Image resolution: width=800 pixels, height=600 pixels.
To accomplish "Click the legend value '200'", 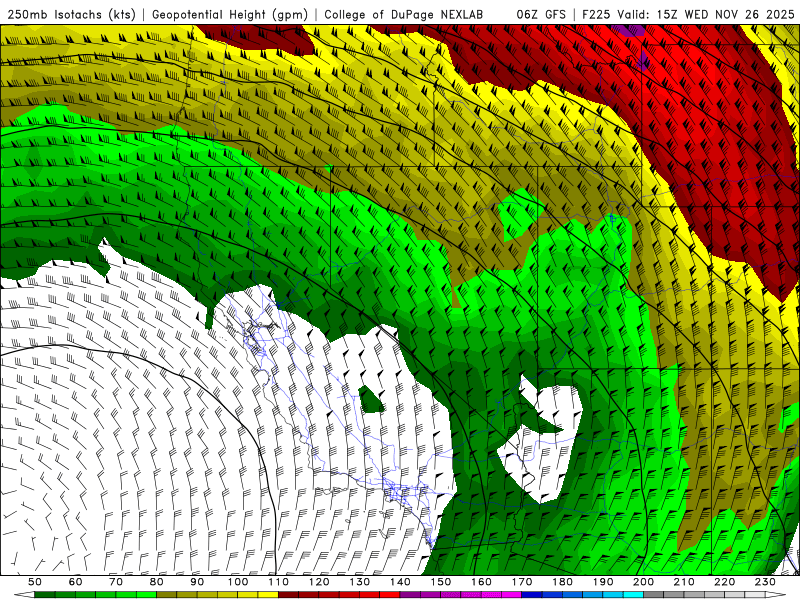I will coord(643,582).
